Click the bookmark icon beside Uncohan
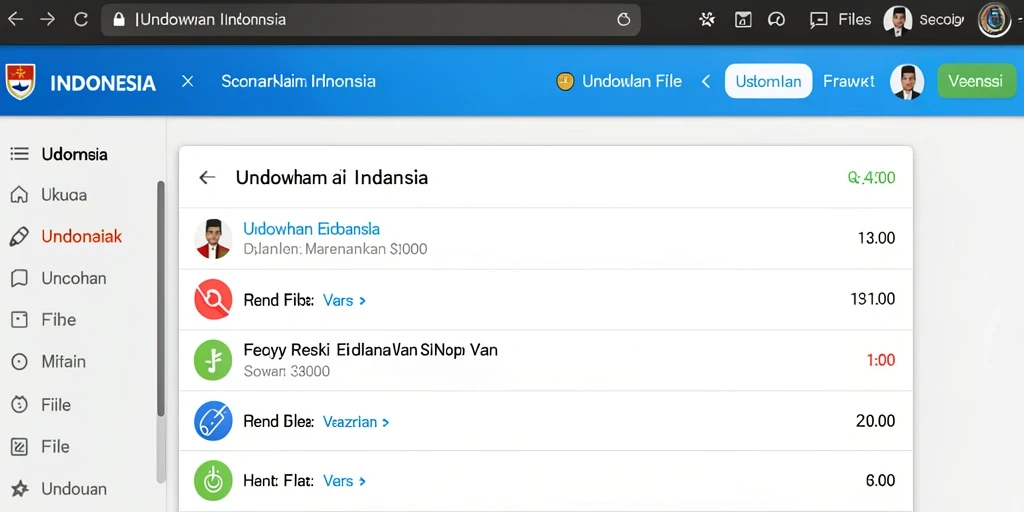 pos(20,278)
